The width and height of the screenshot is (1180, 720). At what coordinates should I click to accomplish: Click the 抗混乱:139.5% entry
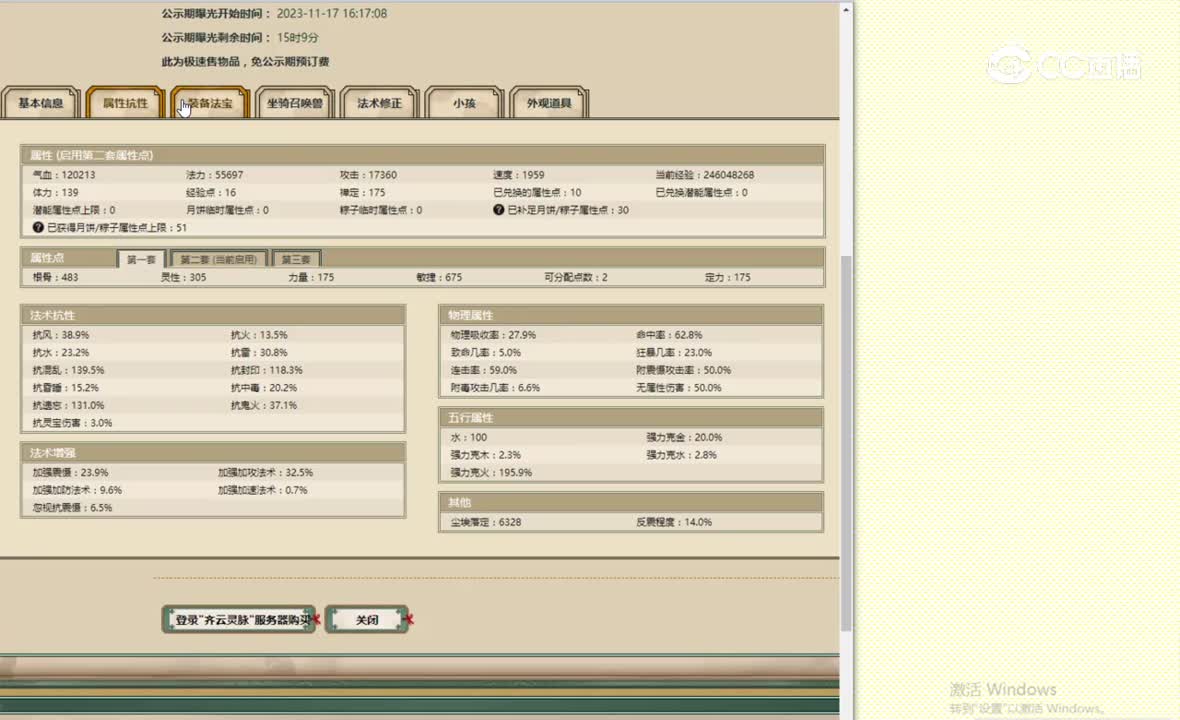tap(68, 370)
